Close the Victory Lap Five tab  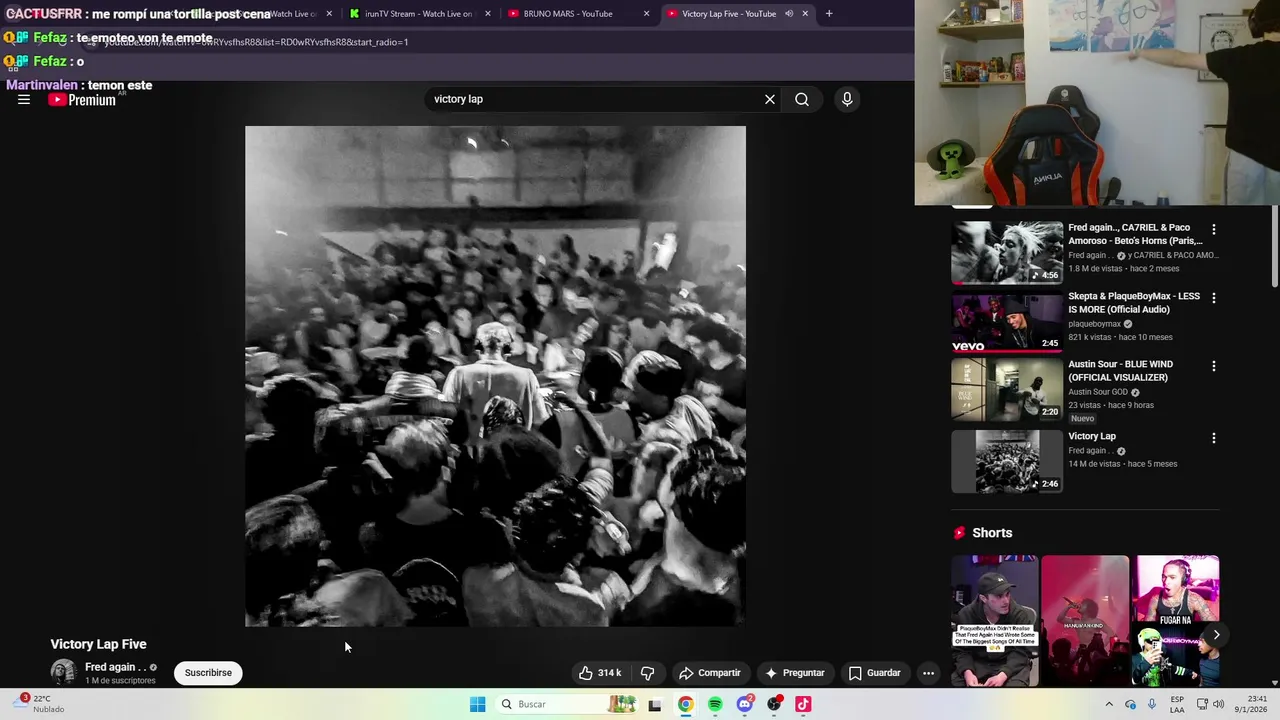click(805, 14)
